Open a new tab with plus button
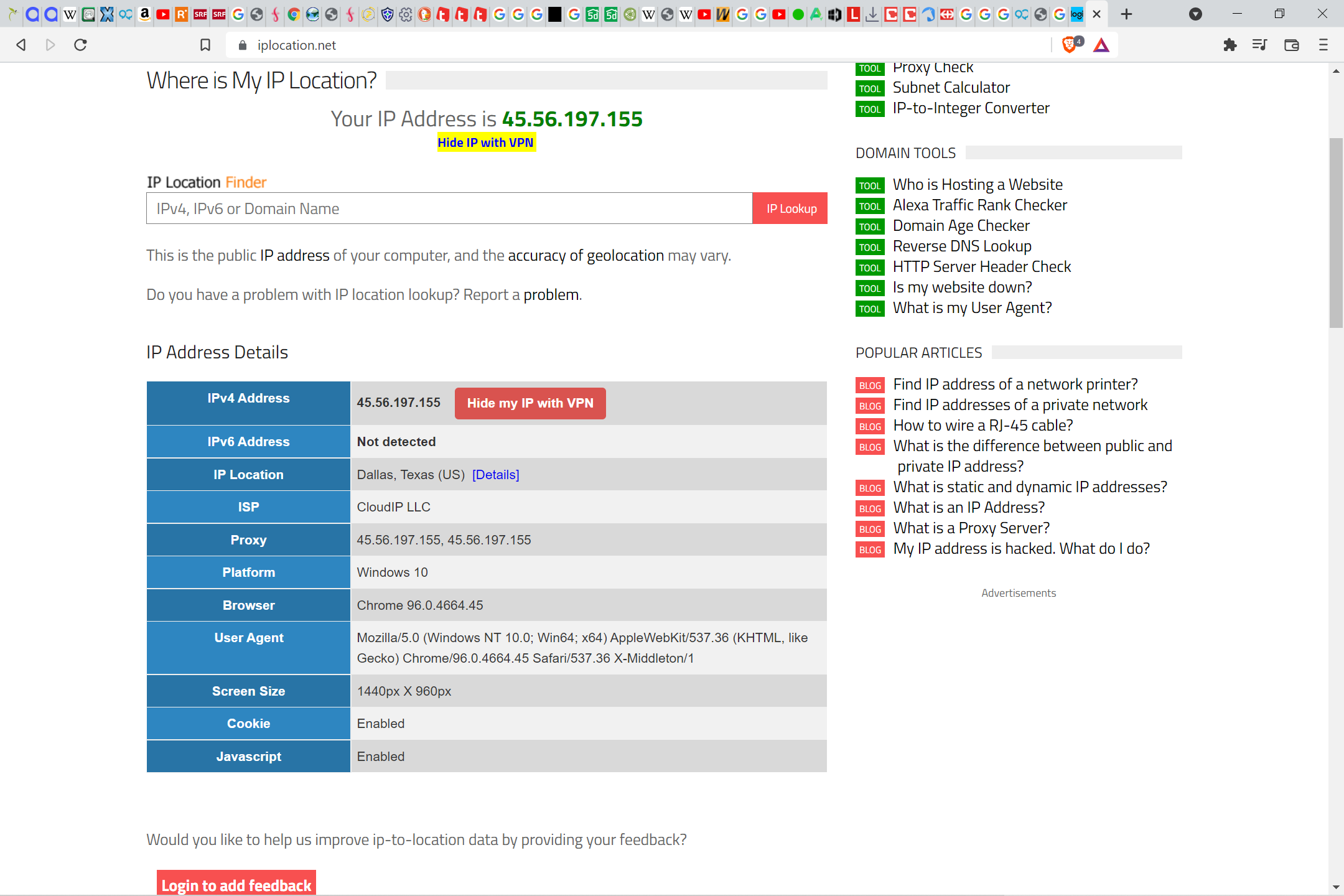 [x=1126, y=14]
